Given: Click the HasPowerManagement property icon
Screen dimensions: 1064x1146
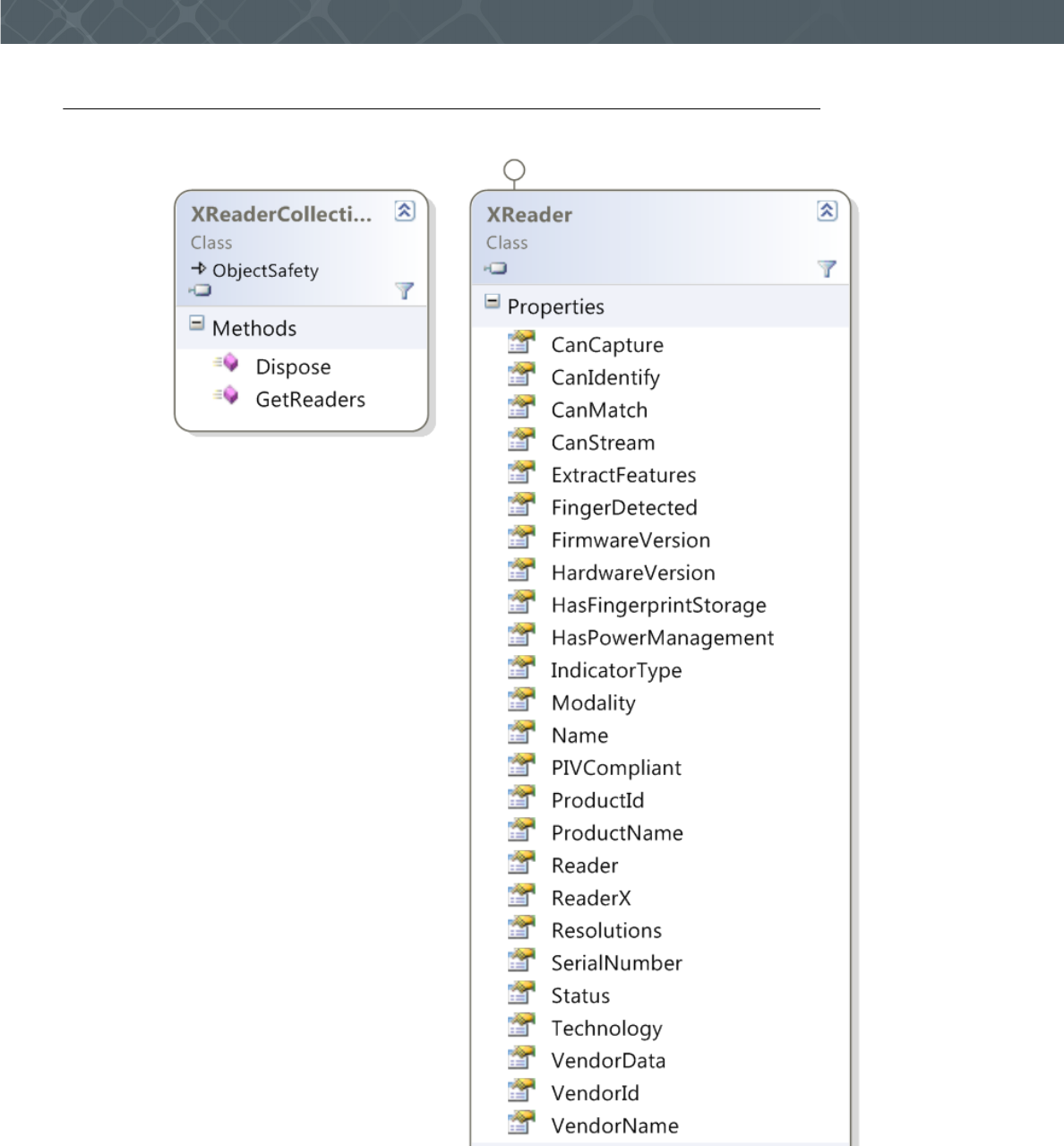Looking at the screenshot, I should click(x=521, y=635).
